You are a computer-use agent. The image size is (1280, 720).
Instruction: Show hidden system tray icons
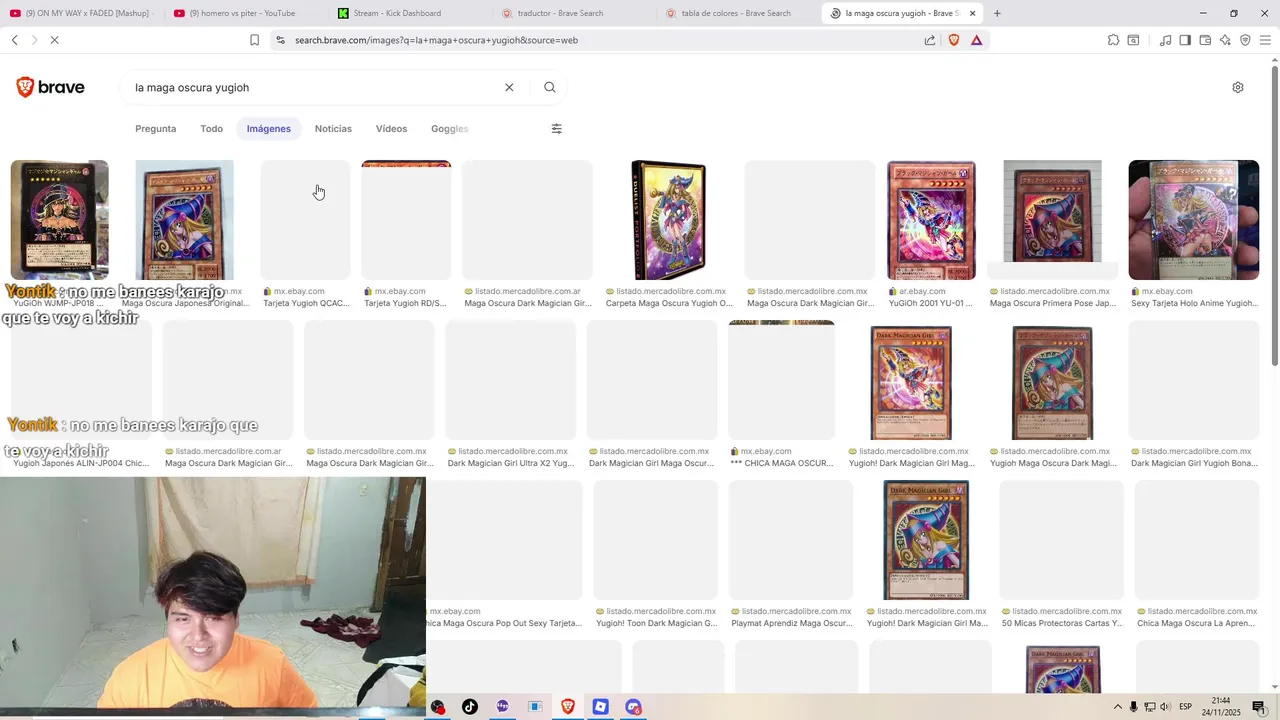pos(1117,707)
